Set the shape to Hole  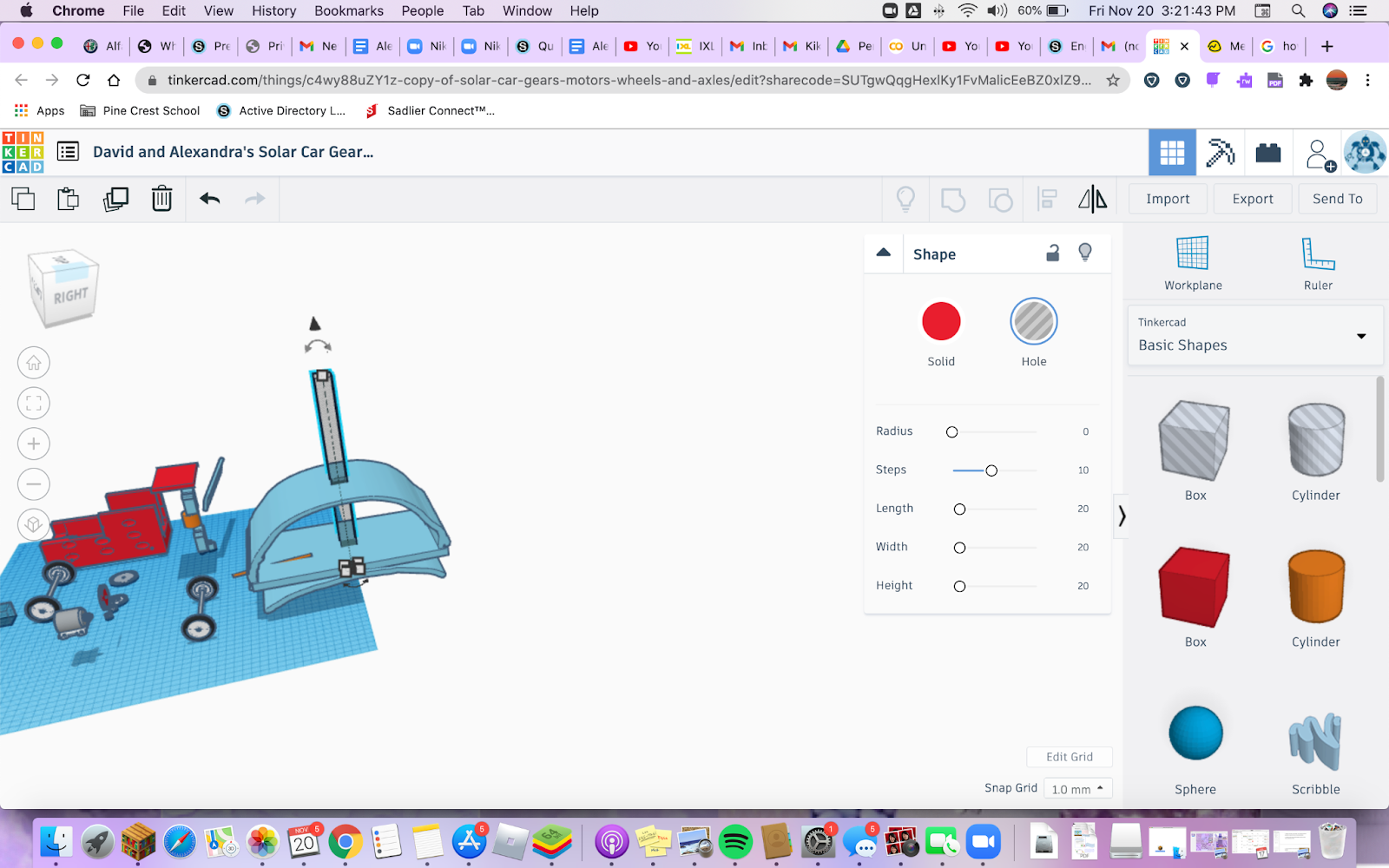click(1033, 322)
